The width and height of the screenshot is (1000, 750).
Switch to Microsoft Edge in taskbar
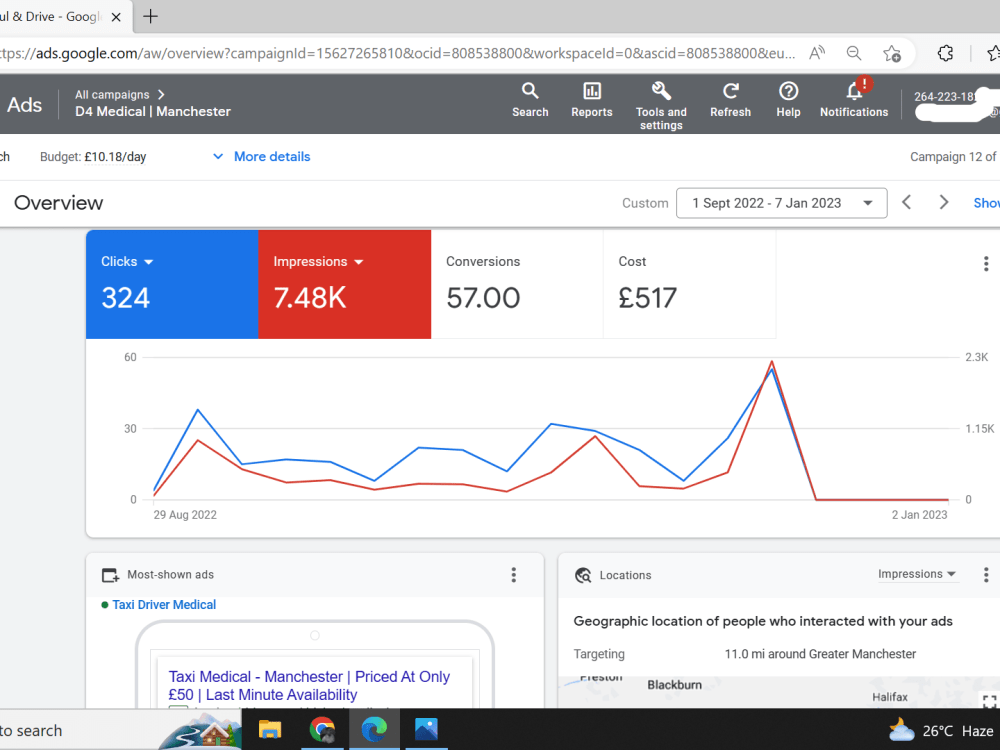[x=374, y=729]
